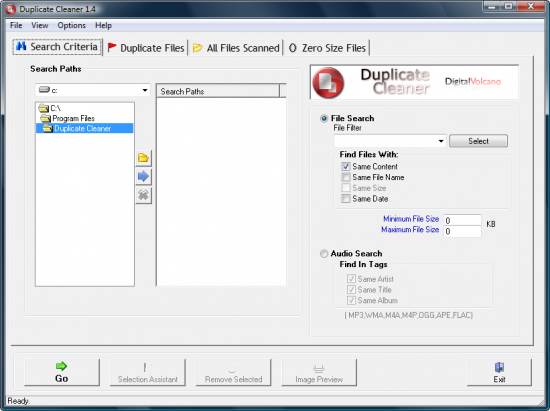
Task: Maximize the Duplicate Cleaner window
Action: tap(509, 6)
